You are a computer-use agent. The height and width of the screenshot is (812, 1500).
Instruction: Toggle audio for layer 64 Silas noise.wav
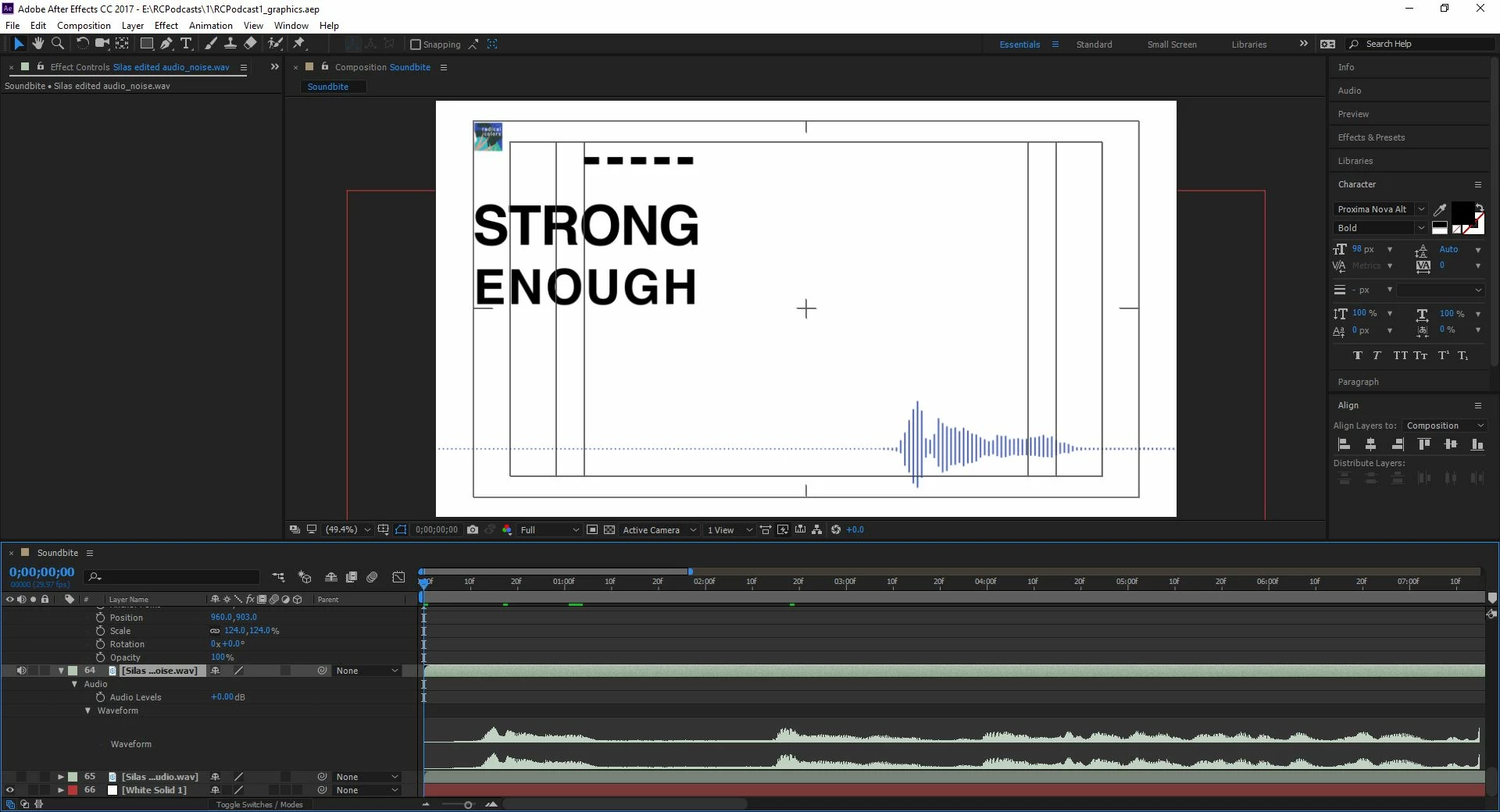coord(21,671)
